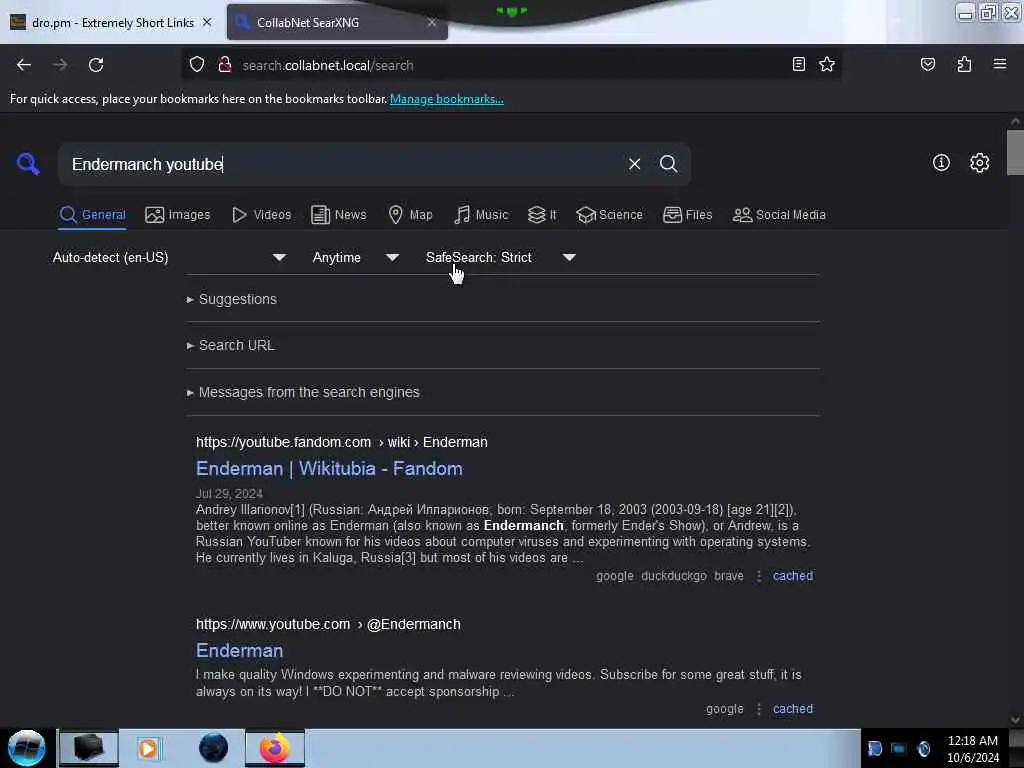Open the media player taskbar icon

coord(148,748)
